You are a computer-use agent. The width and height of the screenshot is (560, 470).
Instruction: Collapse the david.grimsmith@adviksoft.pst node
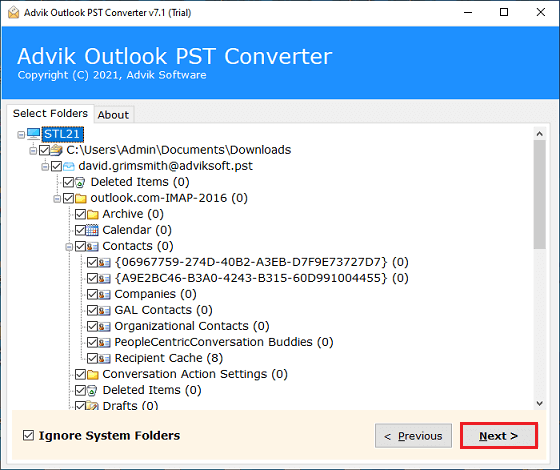click(x=45, y=166)
